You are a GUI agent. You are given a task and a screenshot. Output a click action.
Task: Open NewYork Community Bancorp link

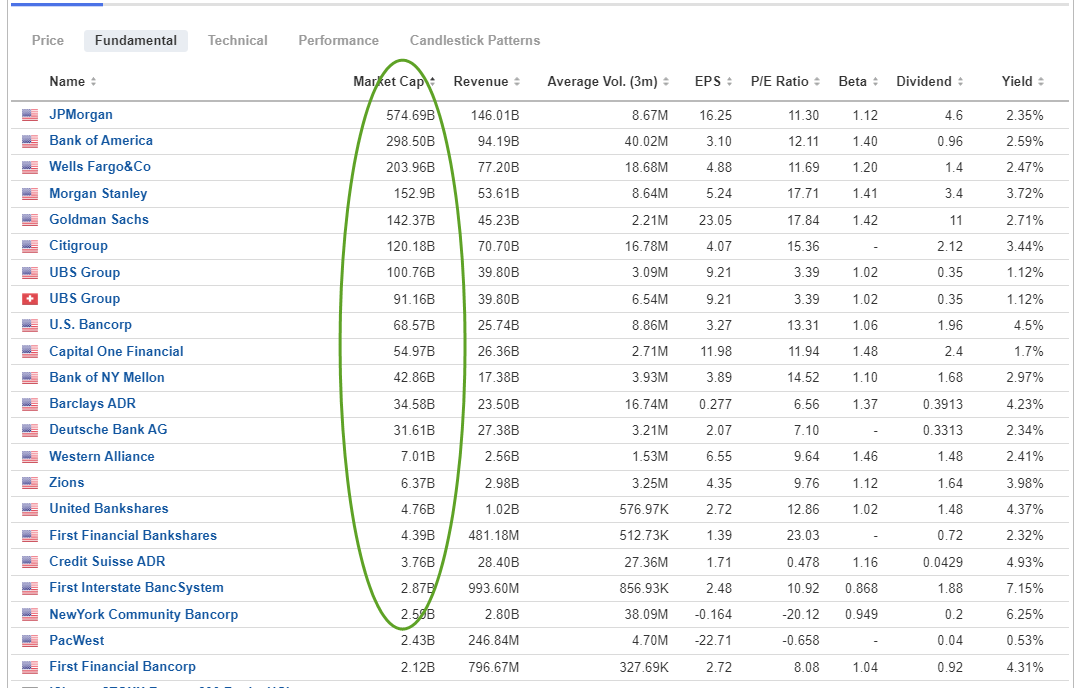coord(144,614)
